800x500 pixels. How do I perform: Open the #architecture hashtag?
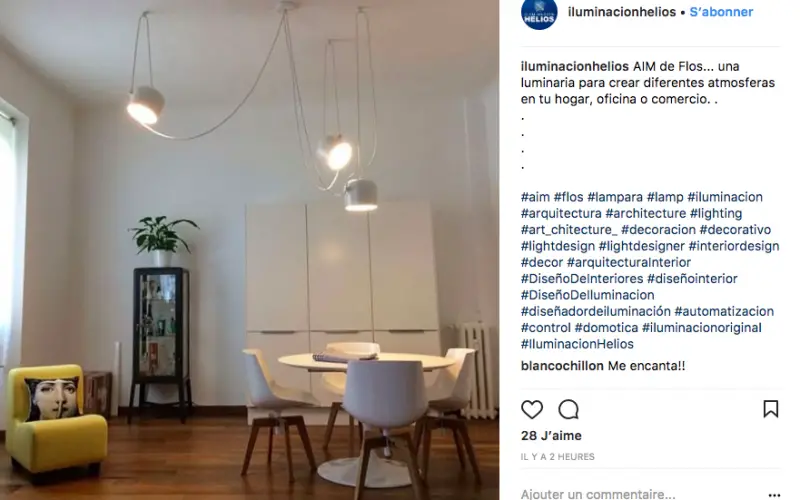[x=645, y=213]
